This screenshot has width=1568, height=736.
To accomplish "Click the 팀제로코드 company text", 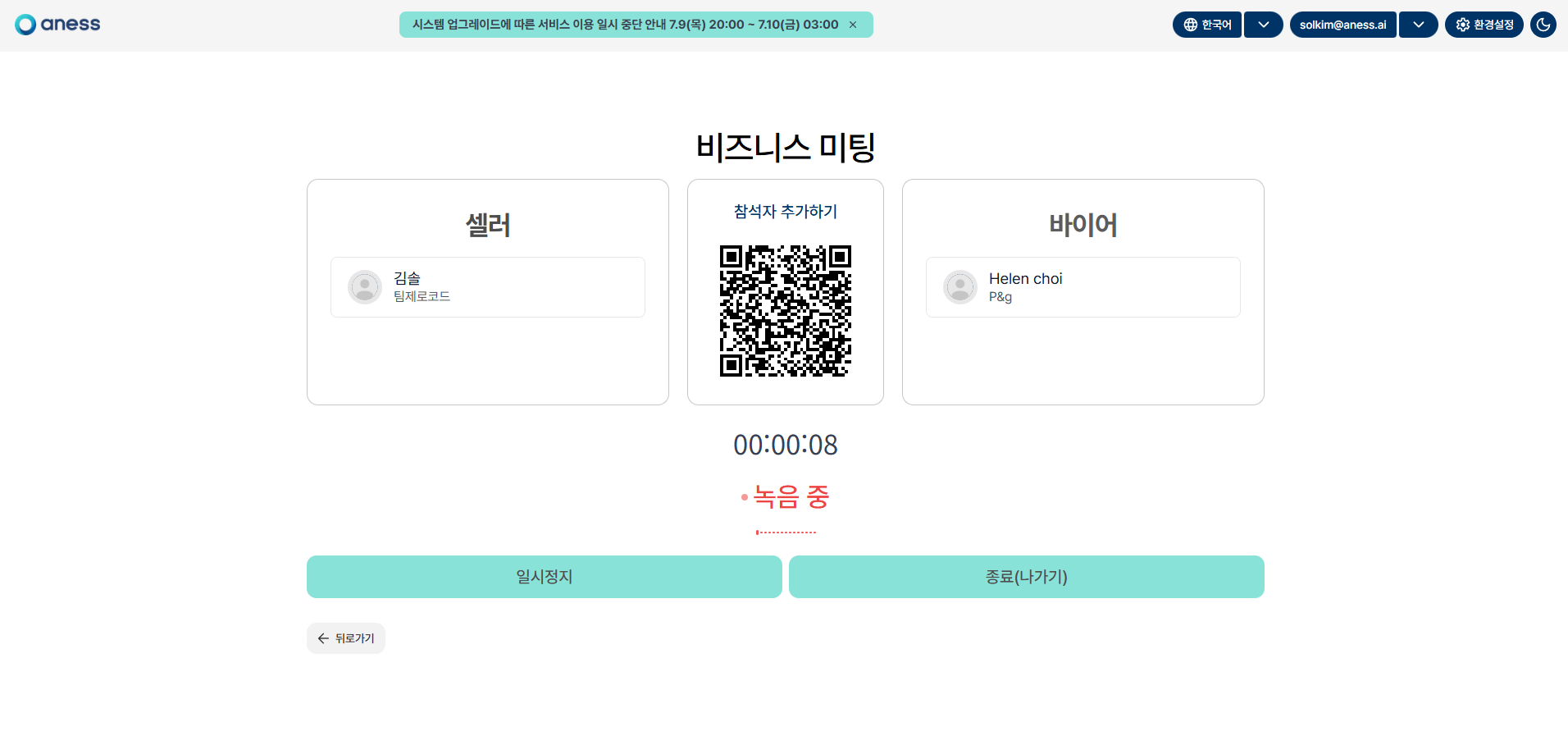I will pos(422,296).
